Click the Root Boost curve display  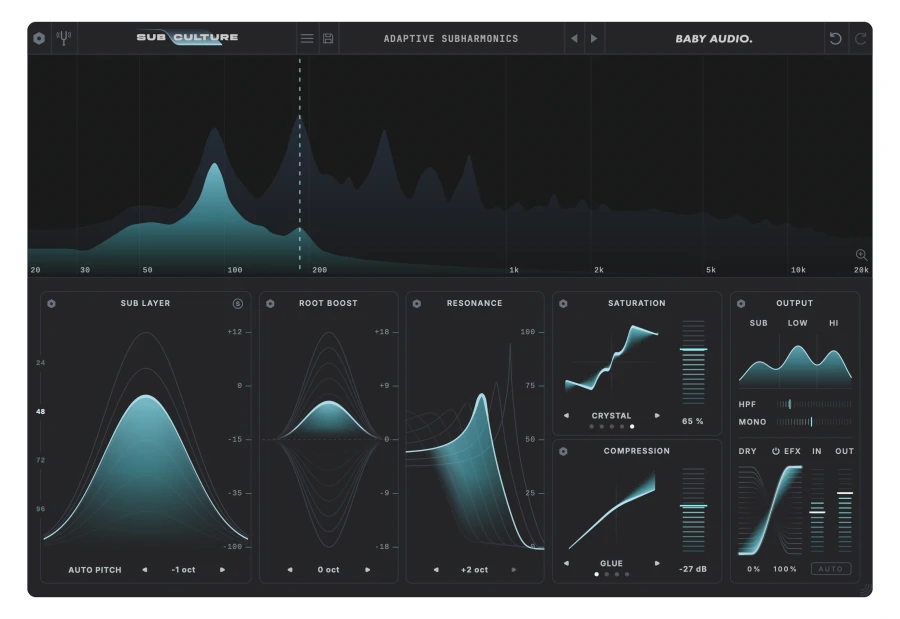pos(328,439)
